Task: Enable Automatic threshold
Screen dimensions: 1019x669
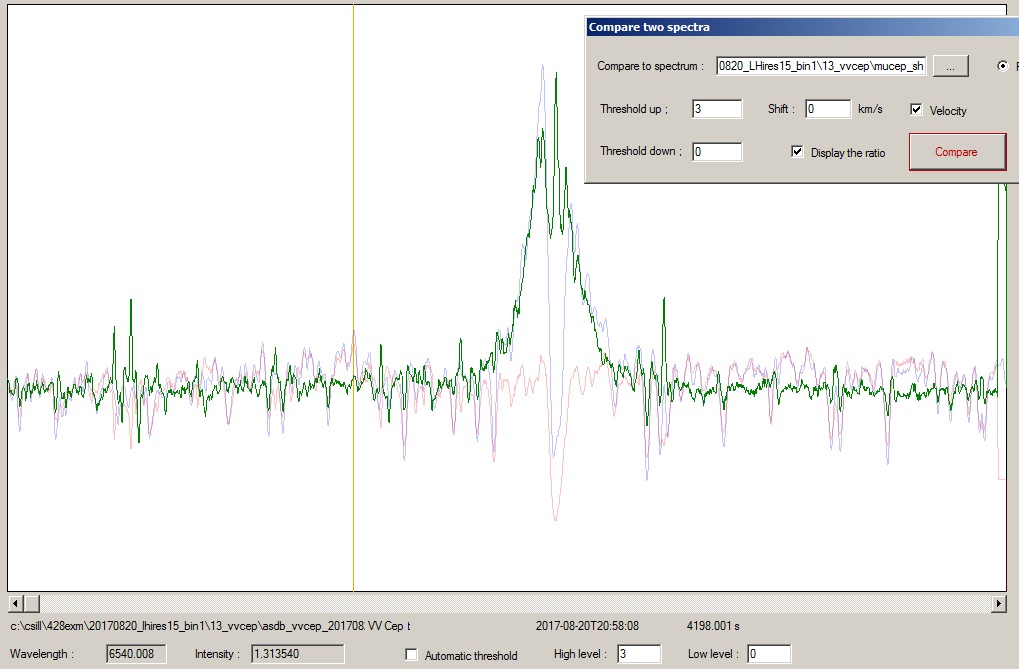Action: pyautogui.click(x=411, y=655)
